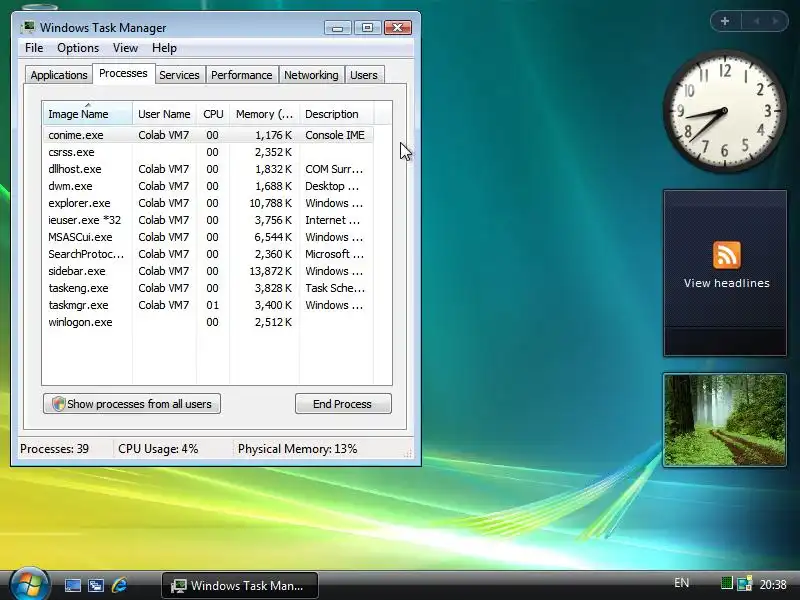Open the forest slideshow gadget picture
This screenshot has width=800, height=600.
coord(725,420)
